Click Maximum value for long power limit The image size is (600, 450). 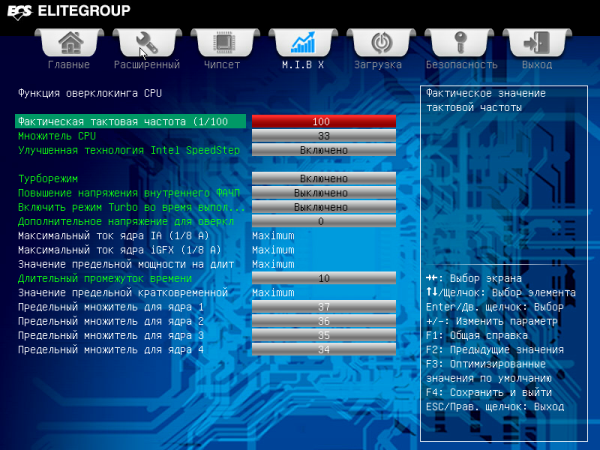coord(273,264)
